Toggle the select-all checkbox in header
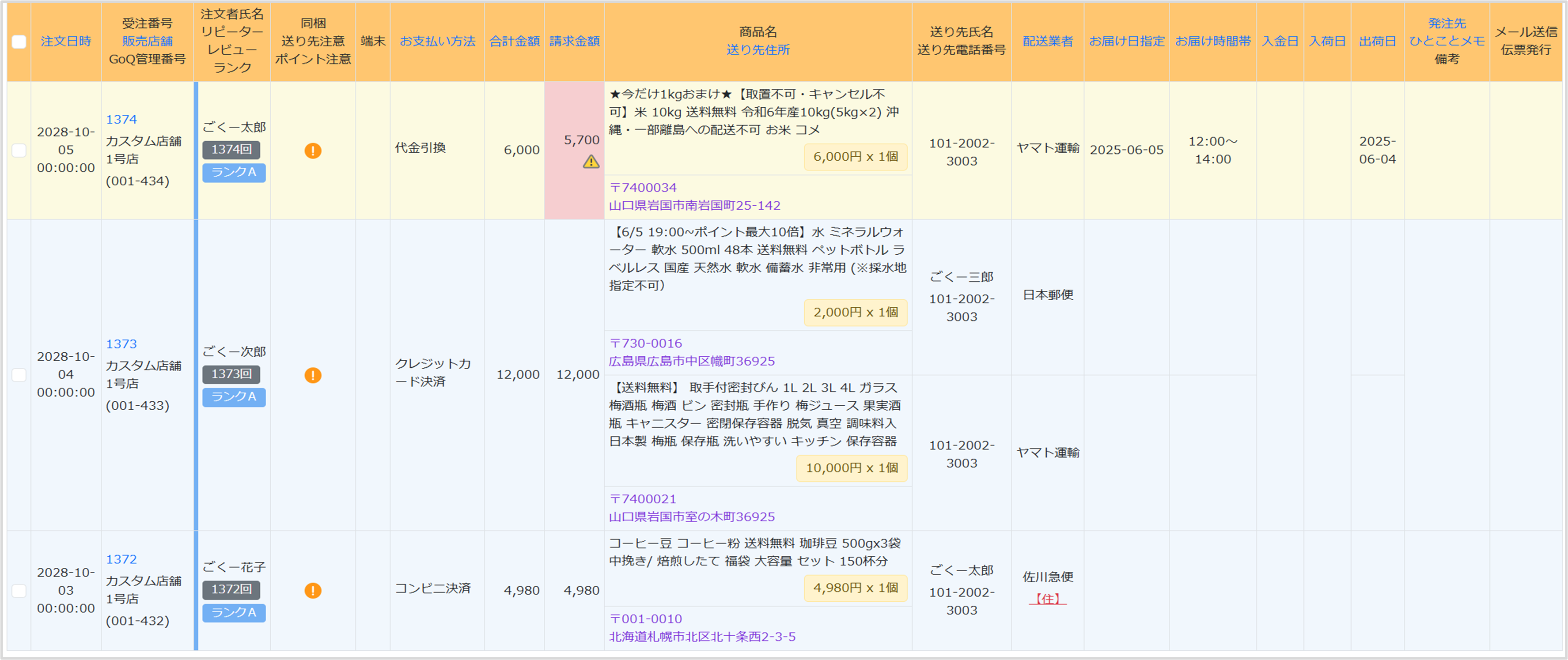This screenshot has width=1568, height=660. click(19, 42)
